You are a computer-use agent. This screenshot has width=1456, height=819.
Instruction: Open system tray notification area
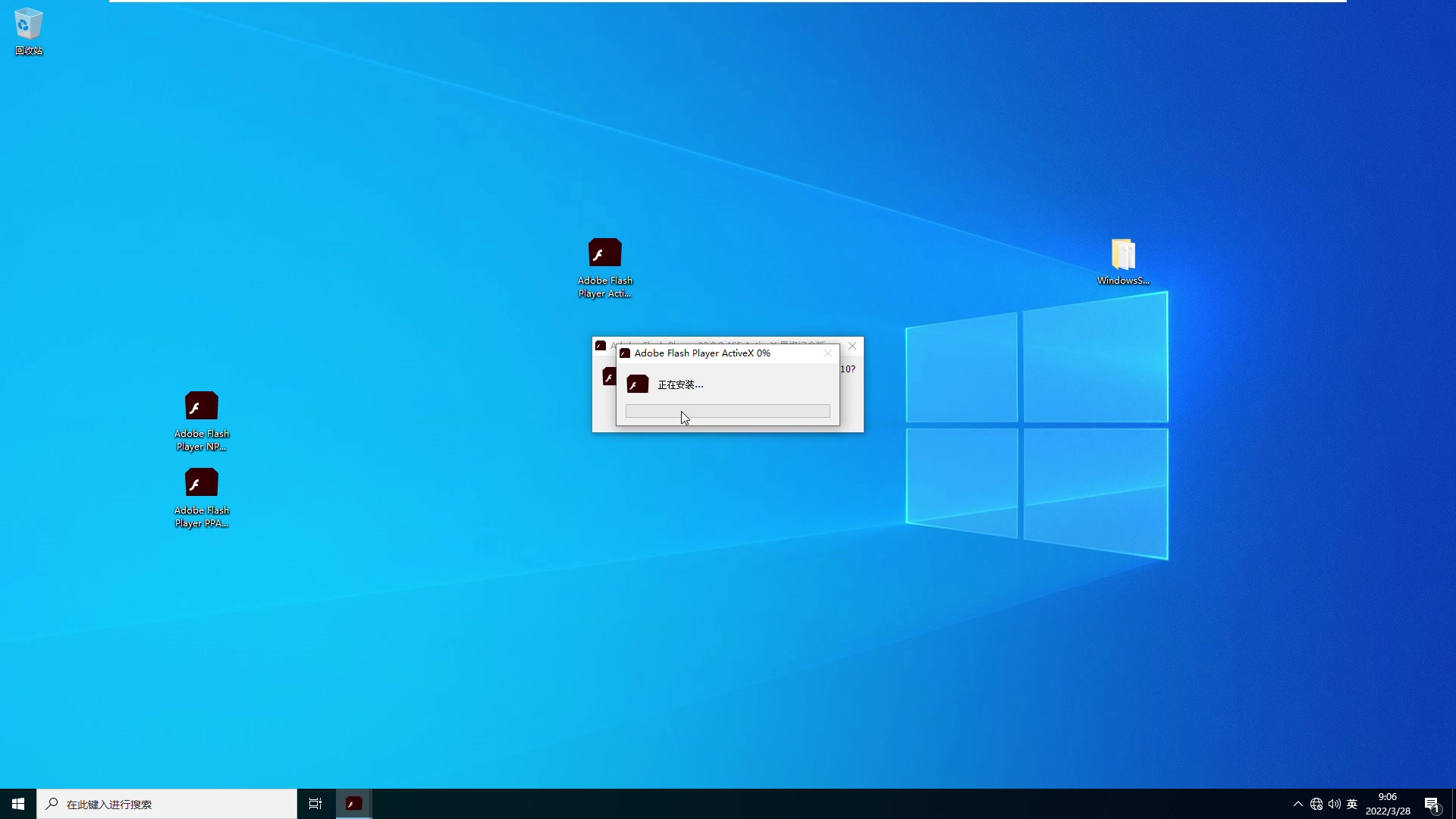(1297, 803)
